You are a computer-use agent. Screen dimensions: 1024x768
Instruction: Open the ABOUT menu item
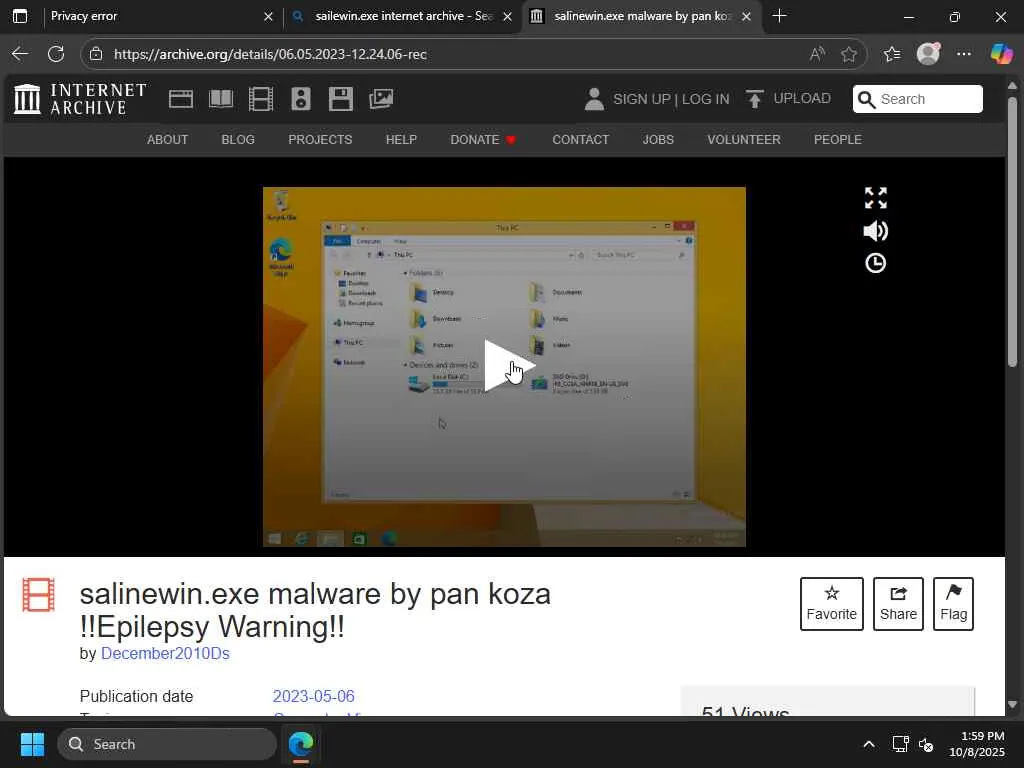(167, 140)
